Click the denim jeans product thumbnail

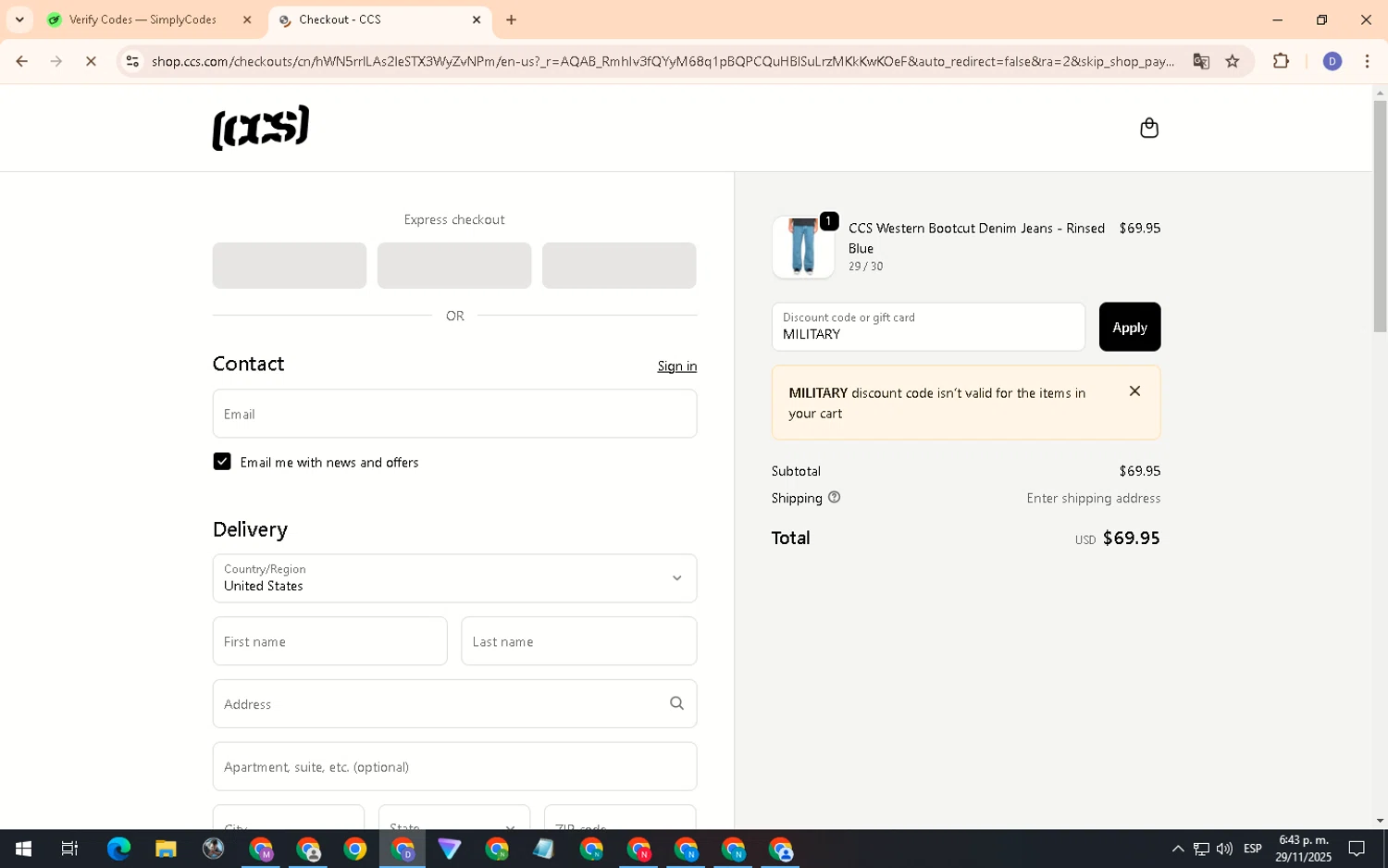[x=803, y=247]
